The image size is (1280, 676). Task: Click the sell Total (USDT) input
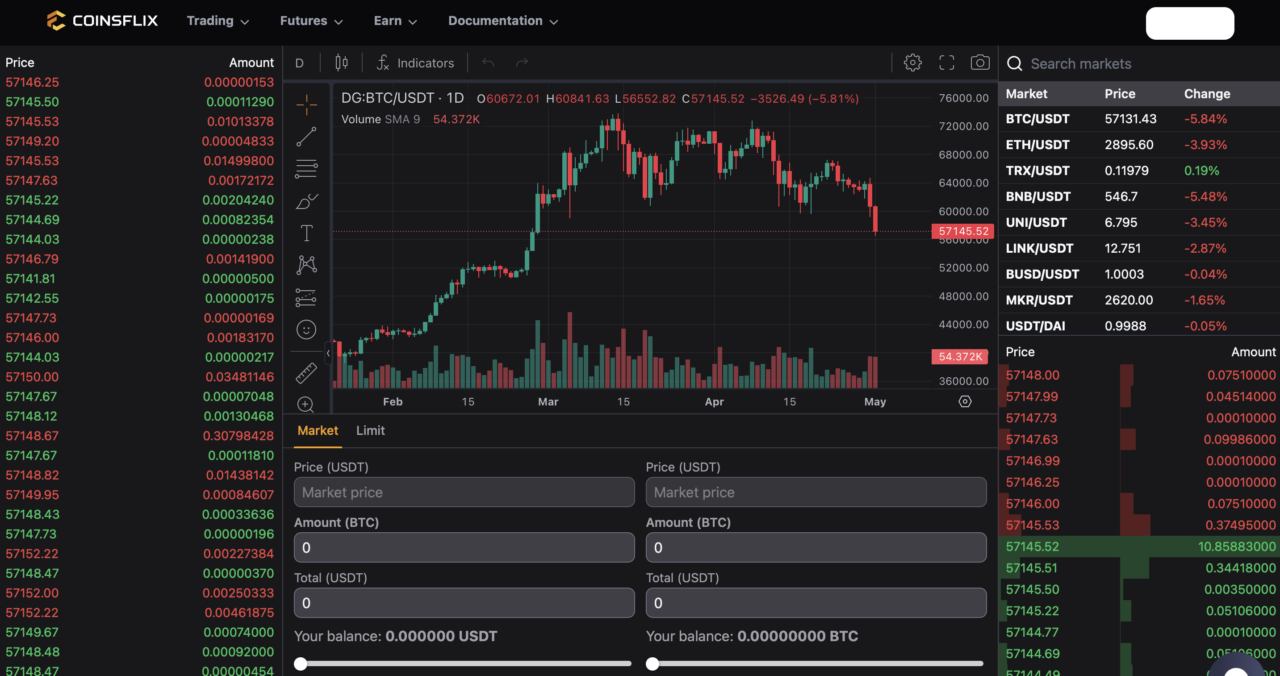(x=816, y=603)
